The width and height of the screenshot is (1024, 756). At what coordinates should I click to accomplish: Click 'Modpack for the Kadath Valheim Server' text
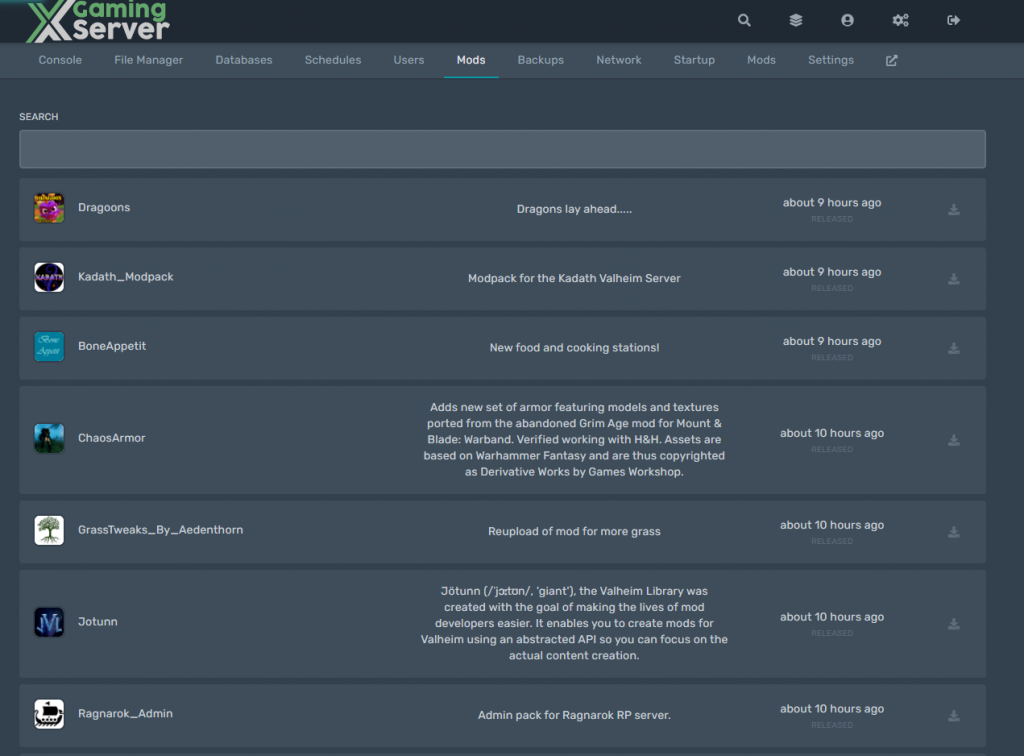574,279
